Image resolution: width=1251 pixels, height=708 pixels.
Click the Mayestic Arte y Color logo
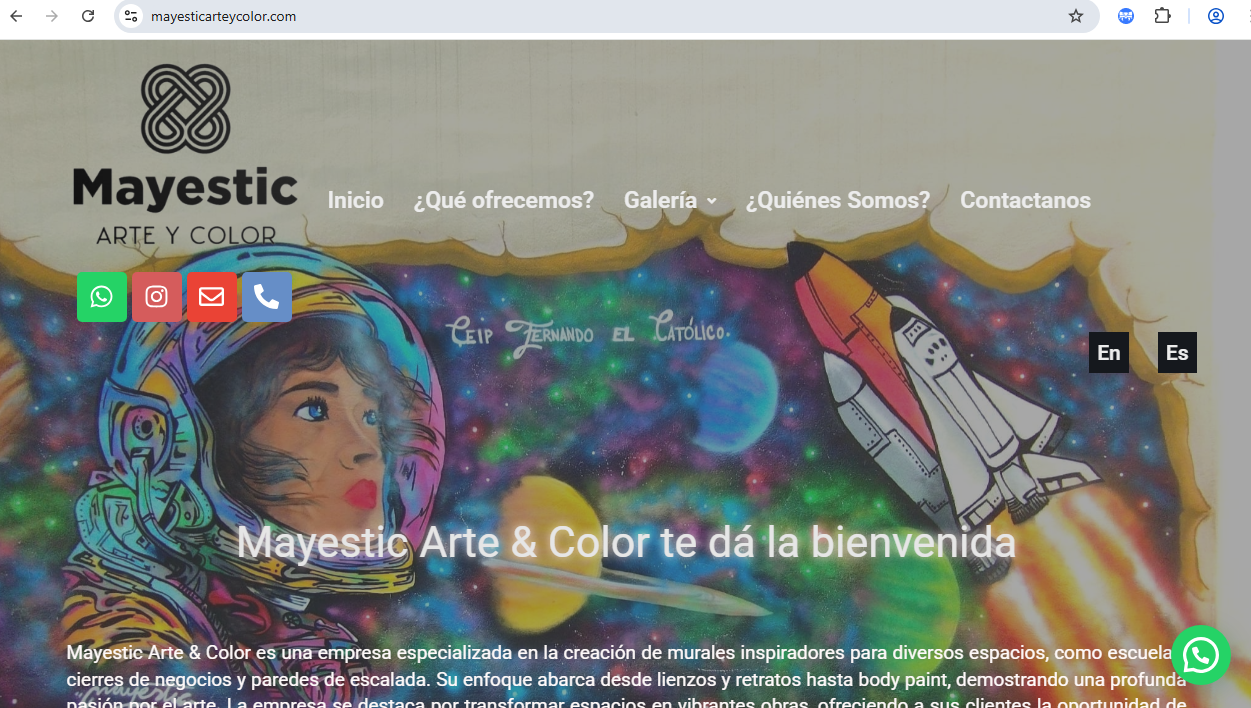186,155
